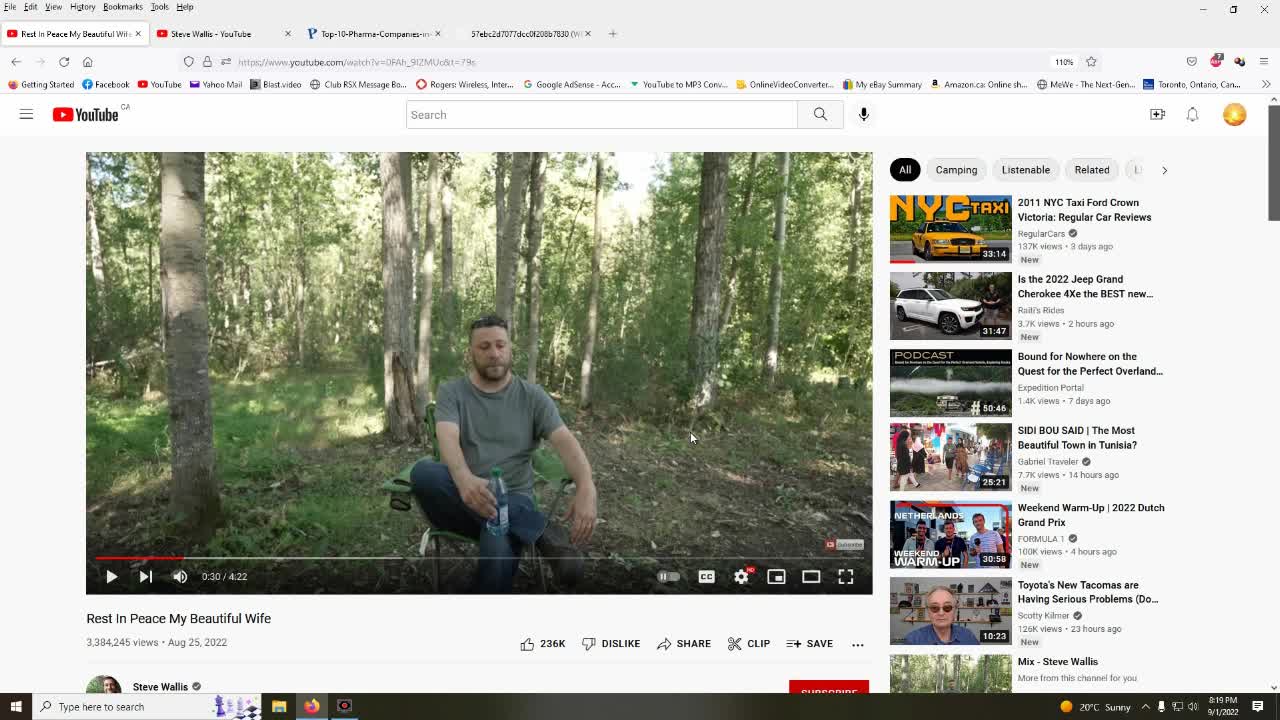Switch to miniplayer mode

coord(776,577)
